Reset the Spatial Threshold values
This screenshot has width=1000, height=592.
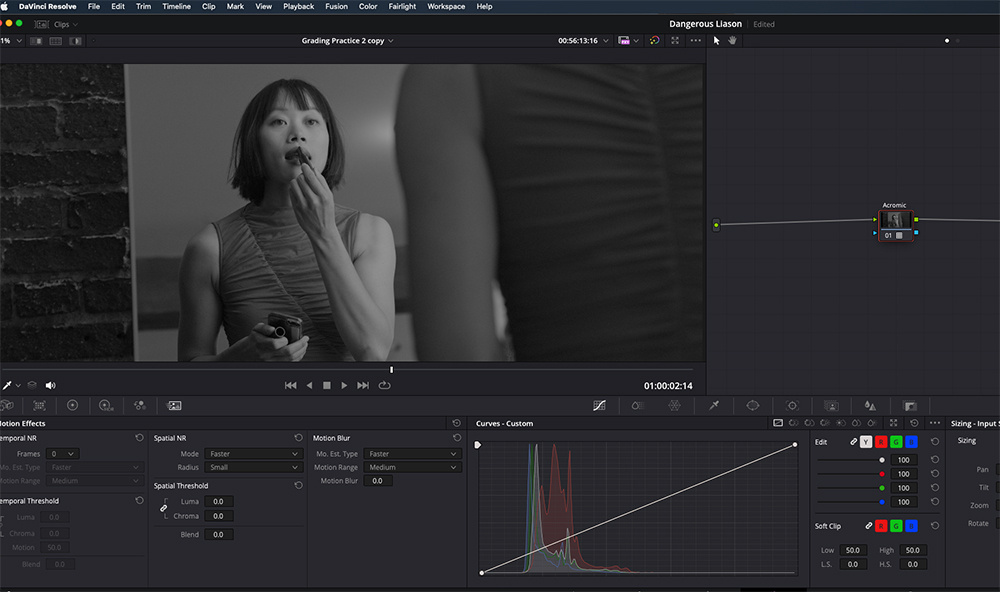coord(298,485)
